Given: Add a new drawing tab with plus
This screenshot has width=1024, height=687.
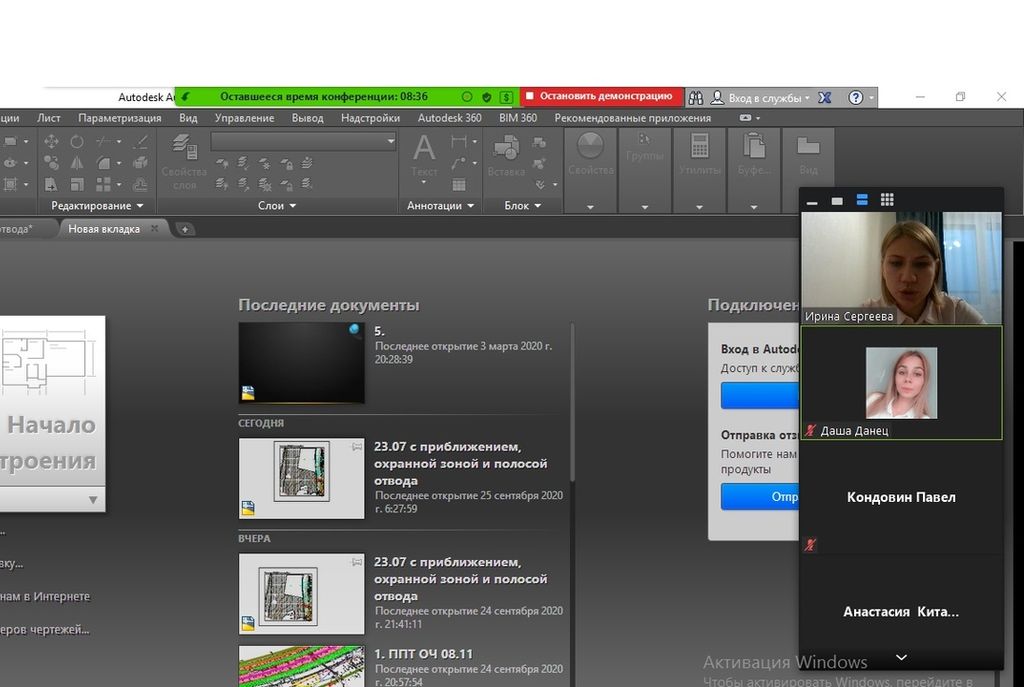Looking at the screenshot, I should pos(185,229).
